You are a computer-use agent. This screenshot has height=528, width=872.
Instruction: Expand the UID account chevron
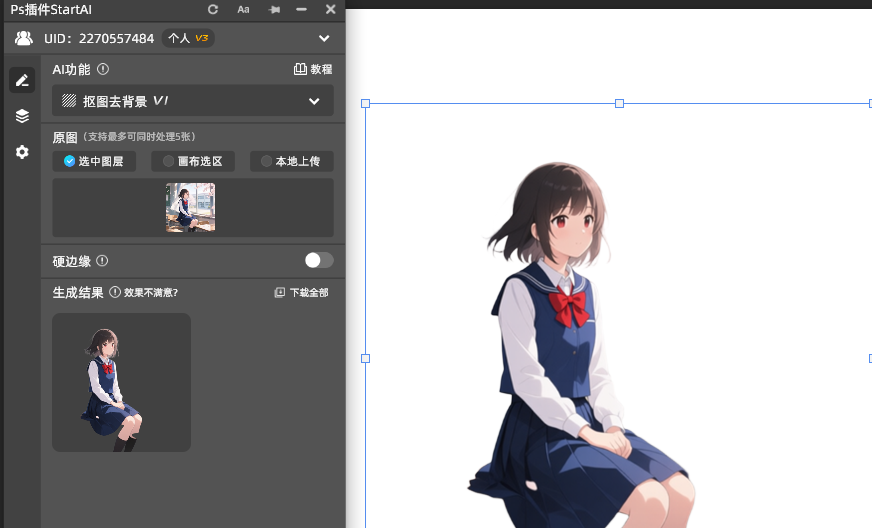[x=324, y=38]
